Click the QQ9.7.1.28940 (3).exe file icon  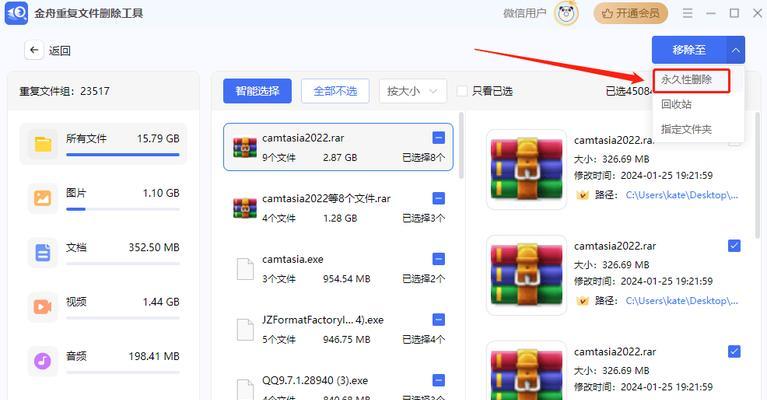coord(245,389)
